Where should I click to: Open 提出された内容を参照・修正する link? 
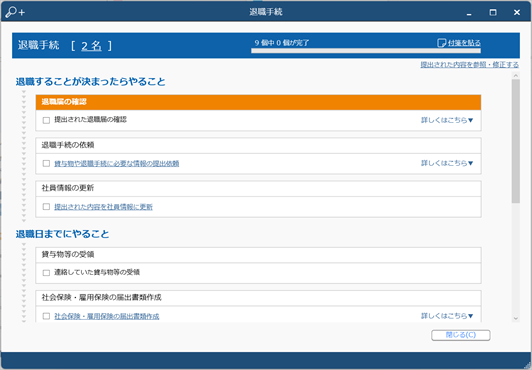click(470, 64)
